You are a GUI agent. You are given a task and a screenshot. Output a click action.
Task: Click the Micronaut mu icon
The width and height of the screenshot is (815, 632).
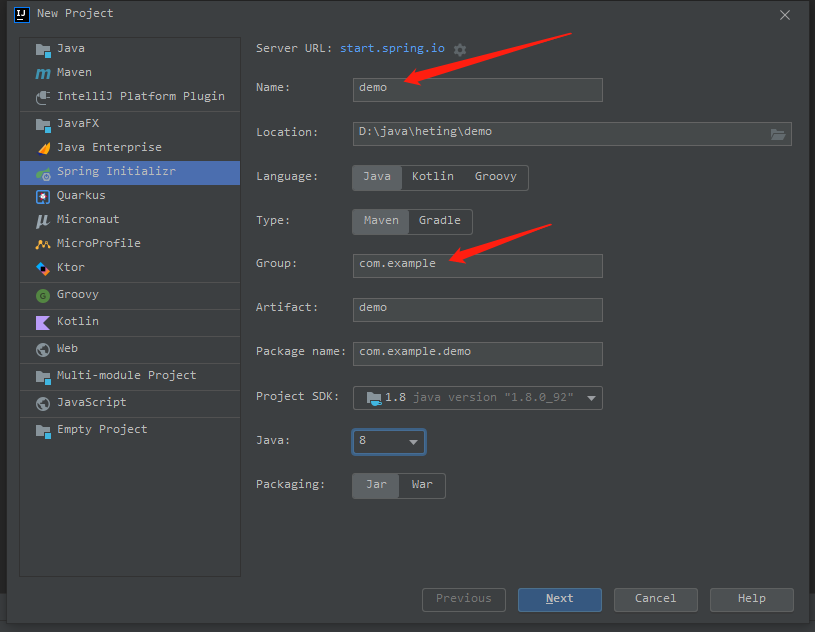[42, 221]
